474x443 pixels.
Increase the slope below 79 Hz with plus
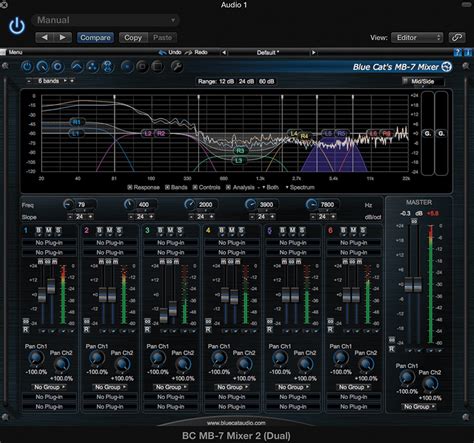[90, 217]
